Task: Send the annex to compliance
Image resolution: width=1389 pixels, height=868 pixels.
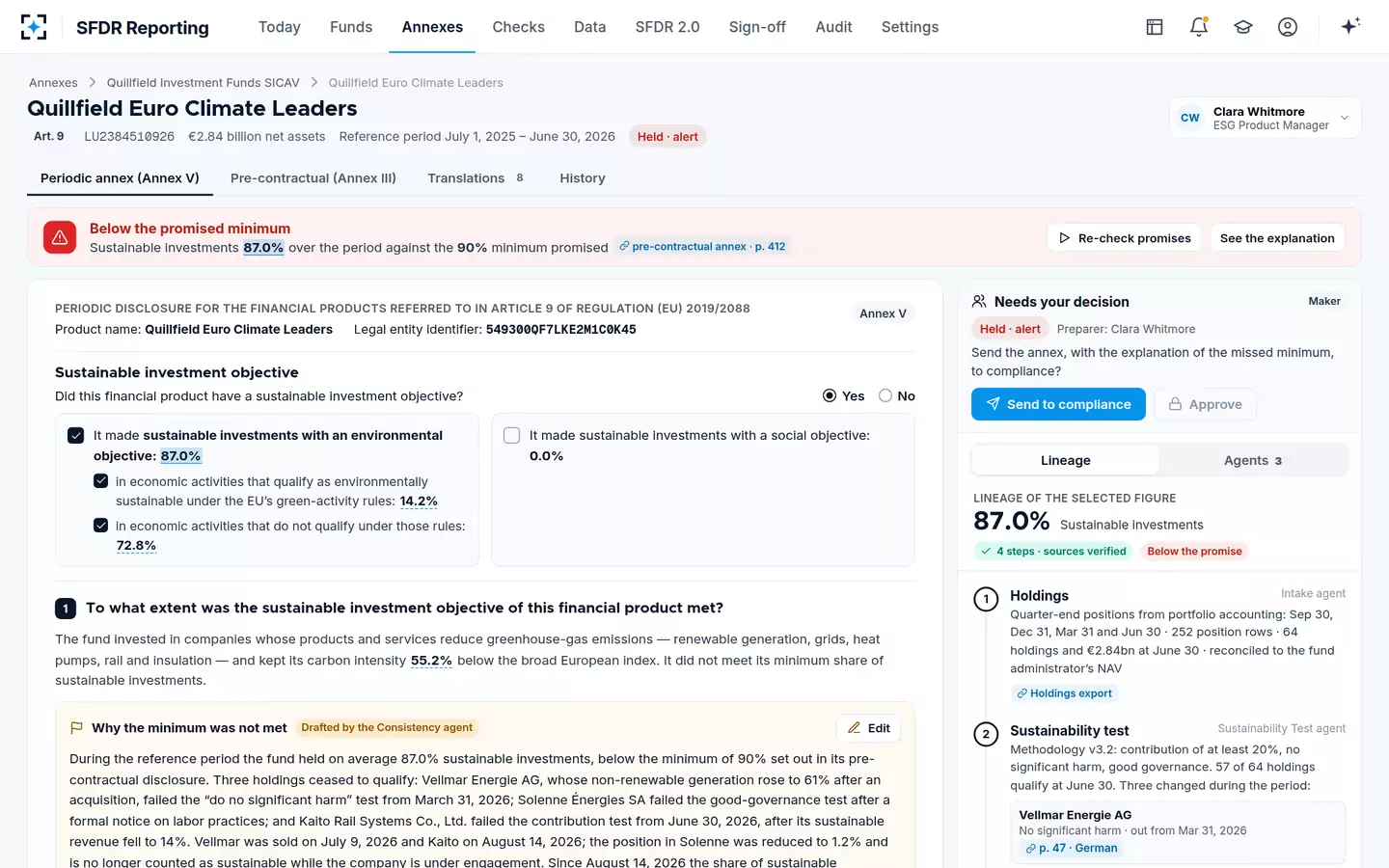Action: pyautogui.click(x=1058, y=404)
